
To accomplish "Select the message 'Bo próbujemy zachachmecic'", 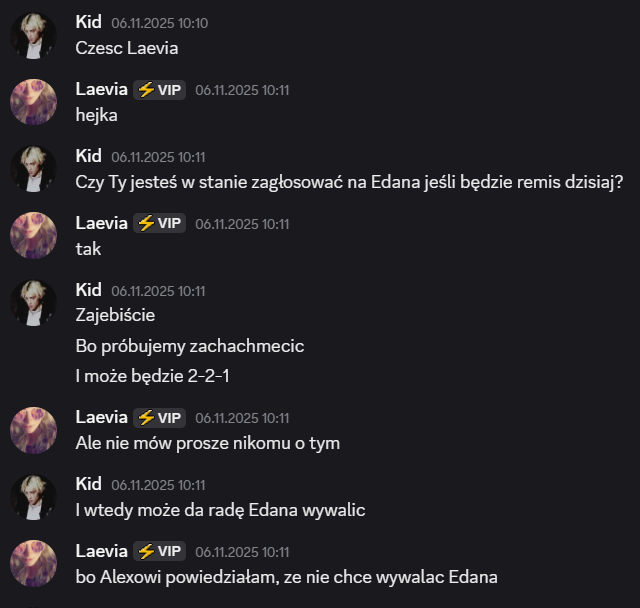I will tap(190, 346).
